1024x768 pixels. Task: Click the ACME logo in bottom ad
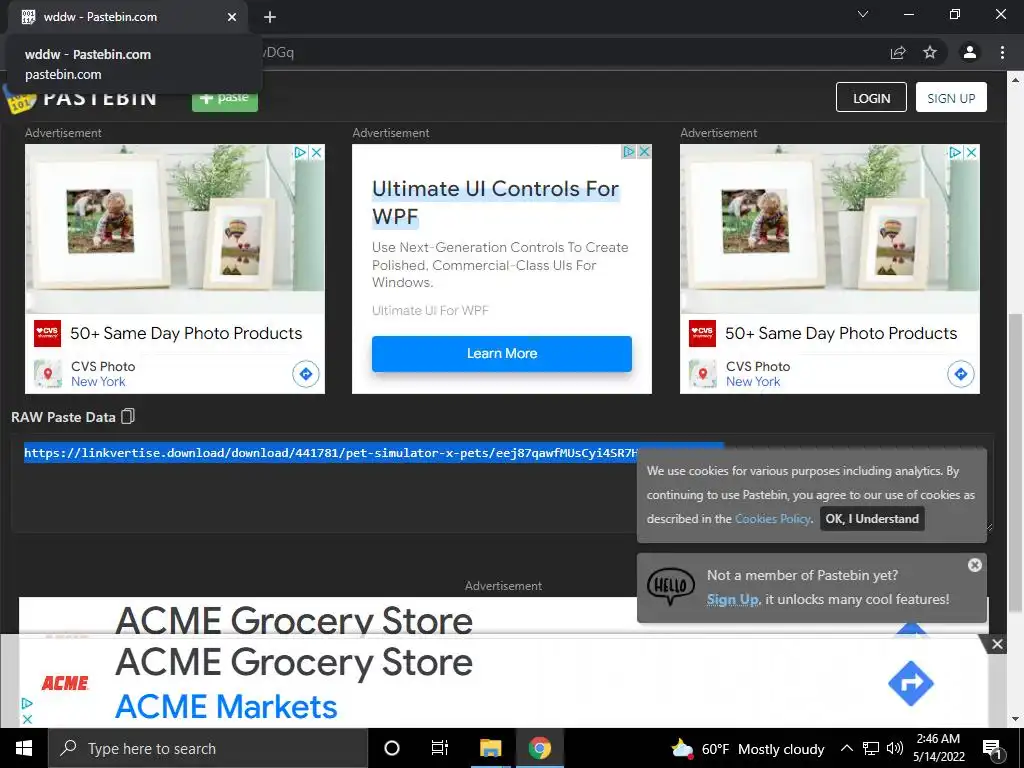pyautogui.click(x=65, y=683)
